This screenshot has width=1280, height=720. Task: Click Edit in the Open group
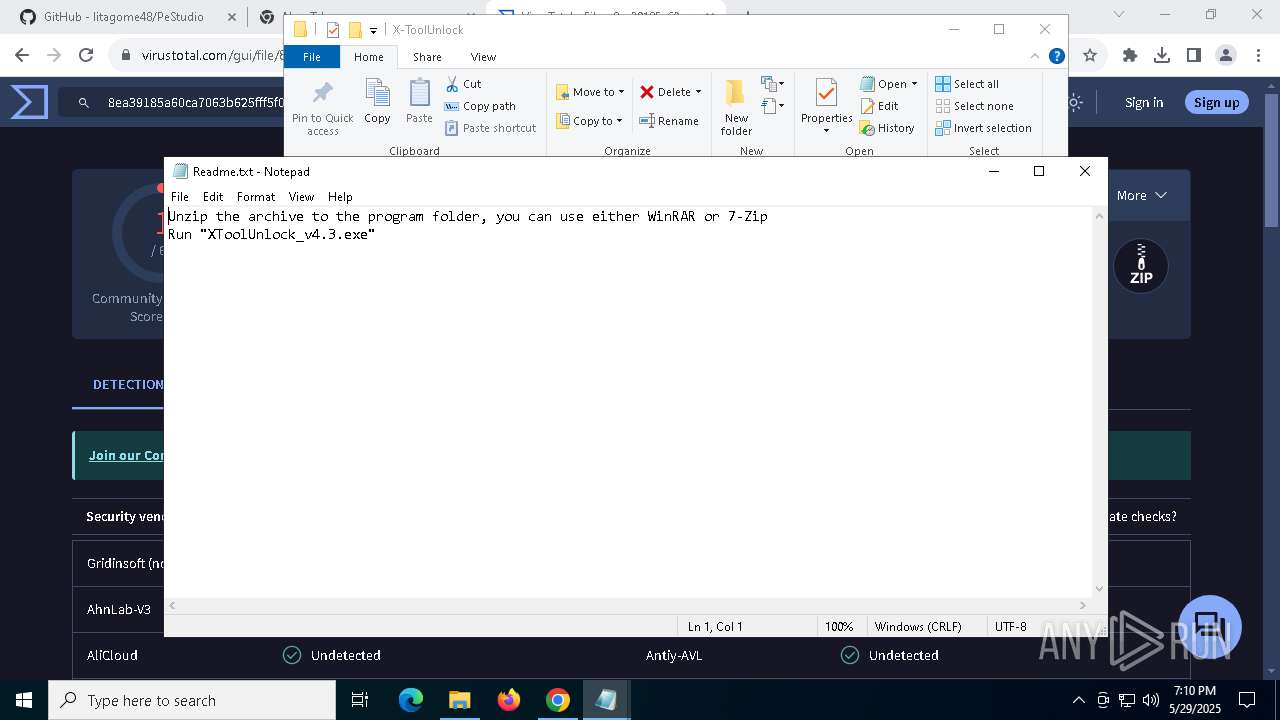[880, 106]
